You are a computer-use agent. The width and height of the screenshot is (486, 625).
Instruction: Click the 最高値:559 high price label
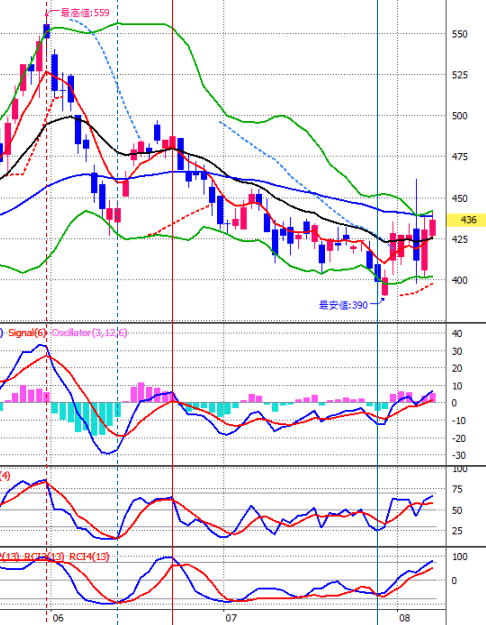click(85, 13)
